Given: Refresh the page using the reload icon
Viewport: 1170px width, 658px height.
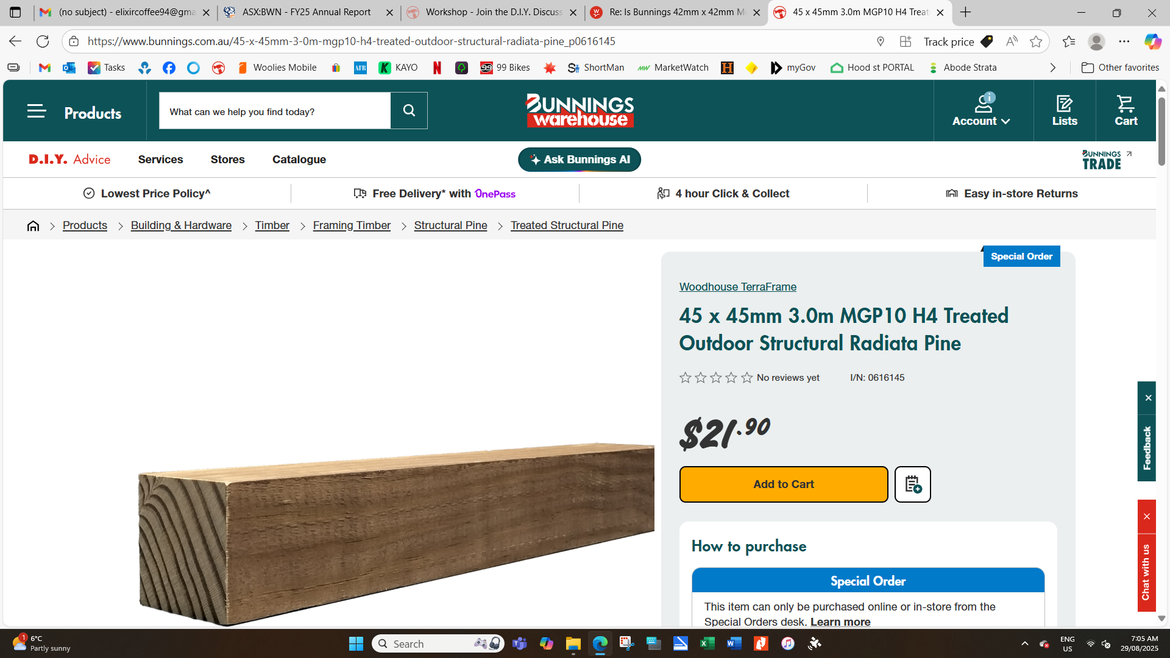Looking at the screenshot, I should 43,42.
